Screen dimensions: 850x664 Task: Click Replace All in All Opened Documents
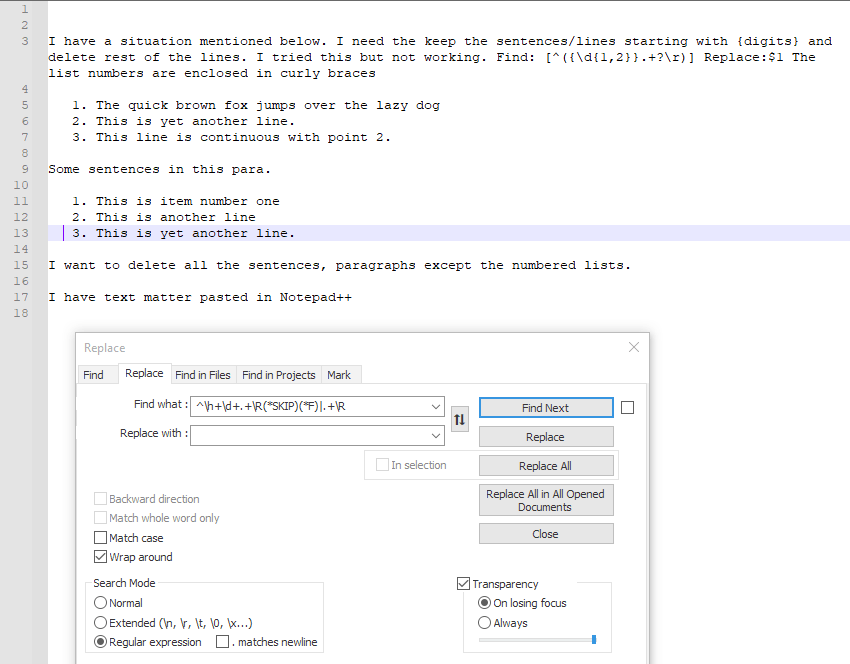click(546, 500)
